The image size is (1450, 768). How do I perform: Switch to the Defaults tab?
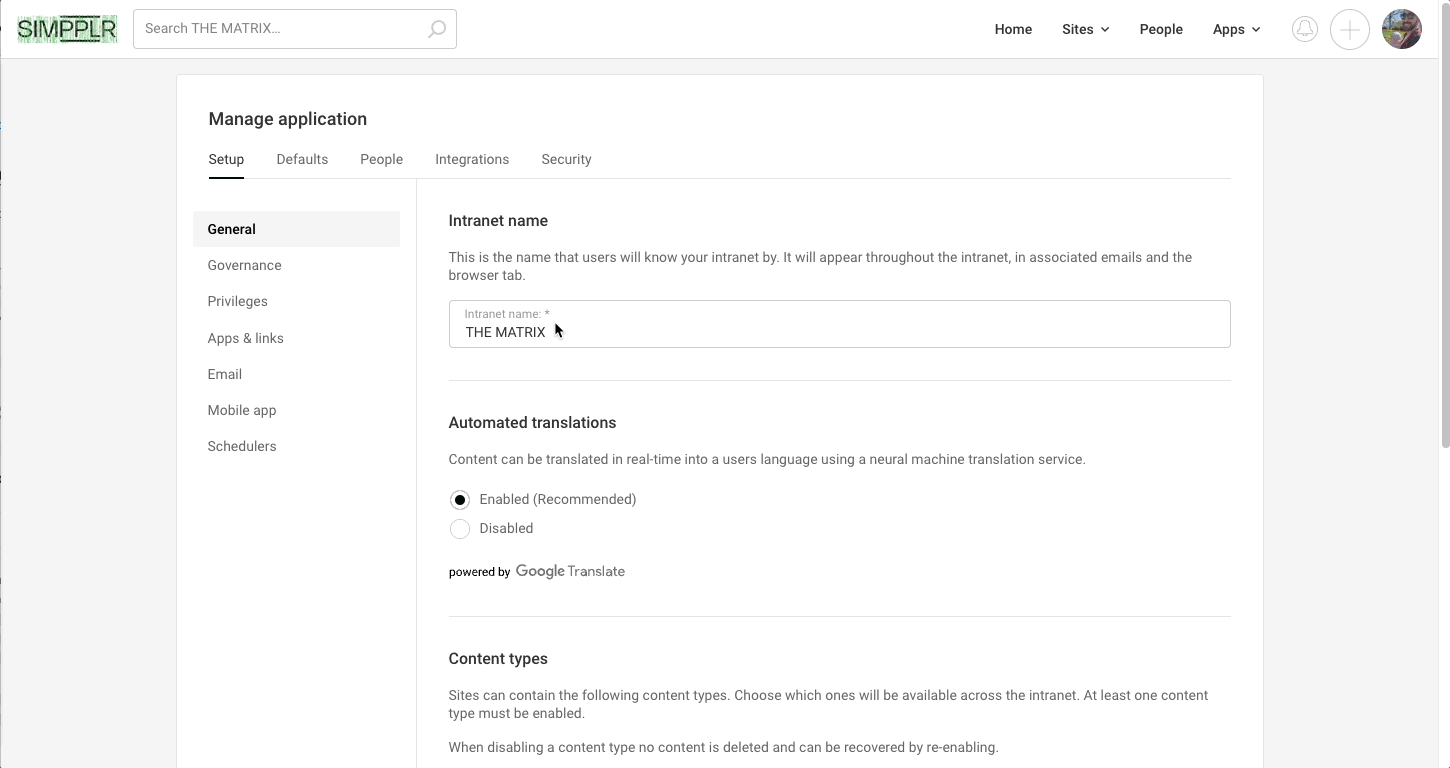pos(302,159)
